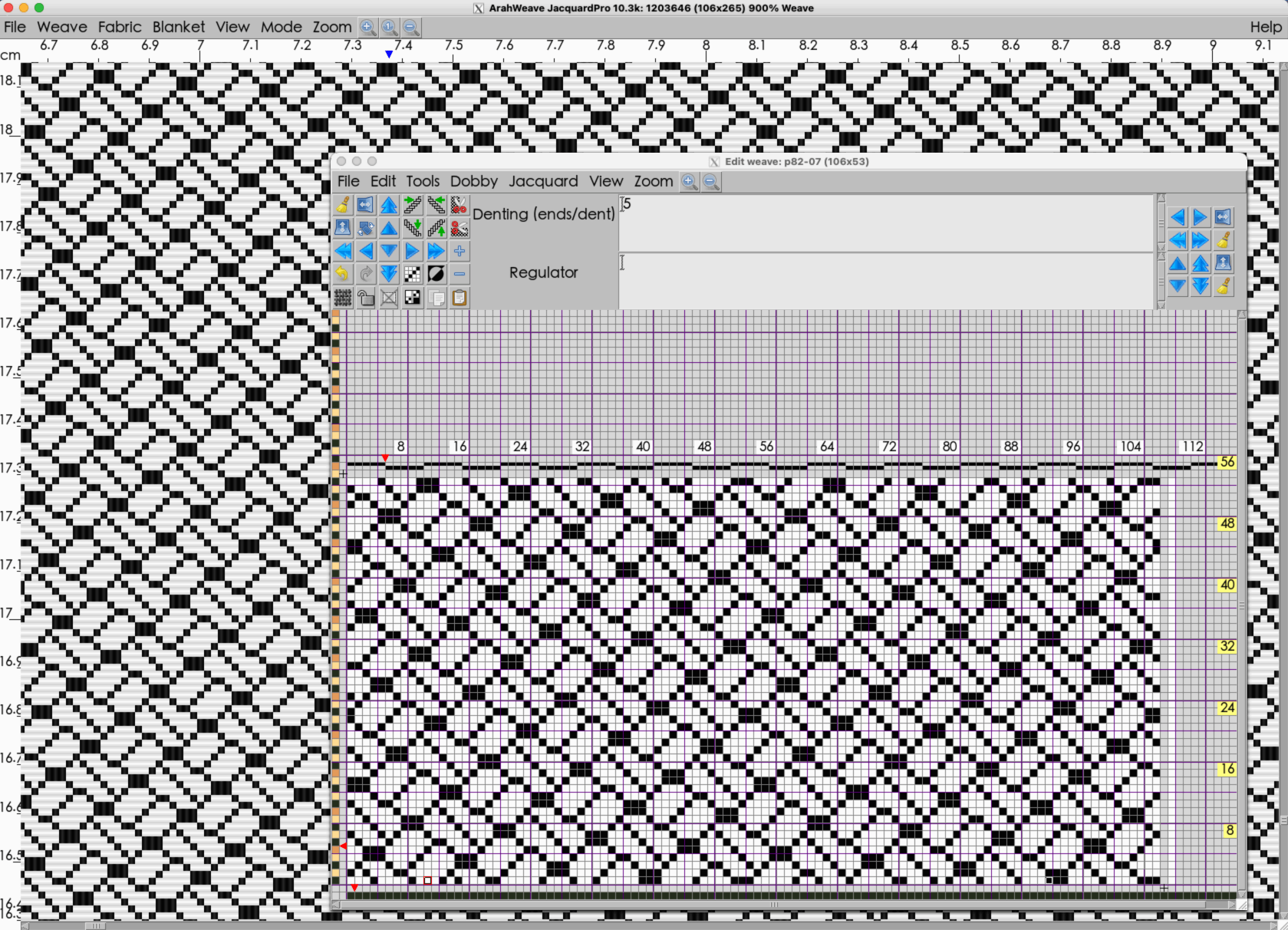Click the open padlock icon
Screen dimensions: 1288x930
tap(366, 298)
